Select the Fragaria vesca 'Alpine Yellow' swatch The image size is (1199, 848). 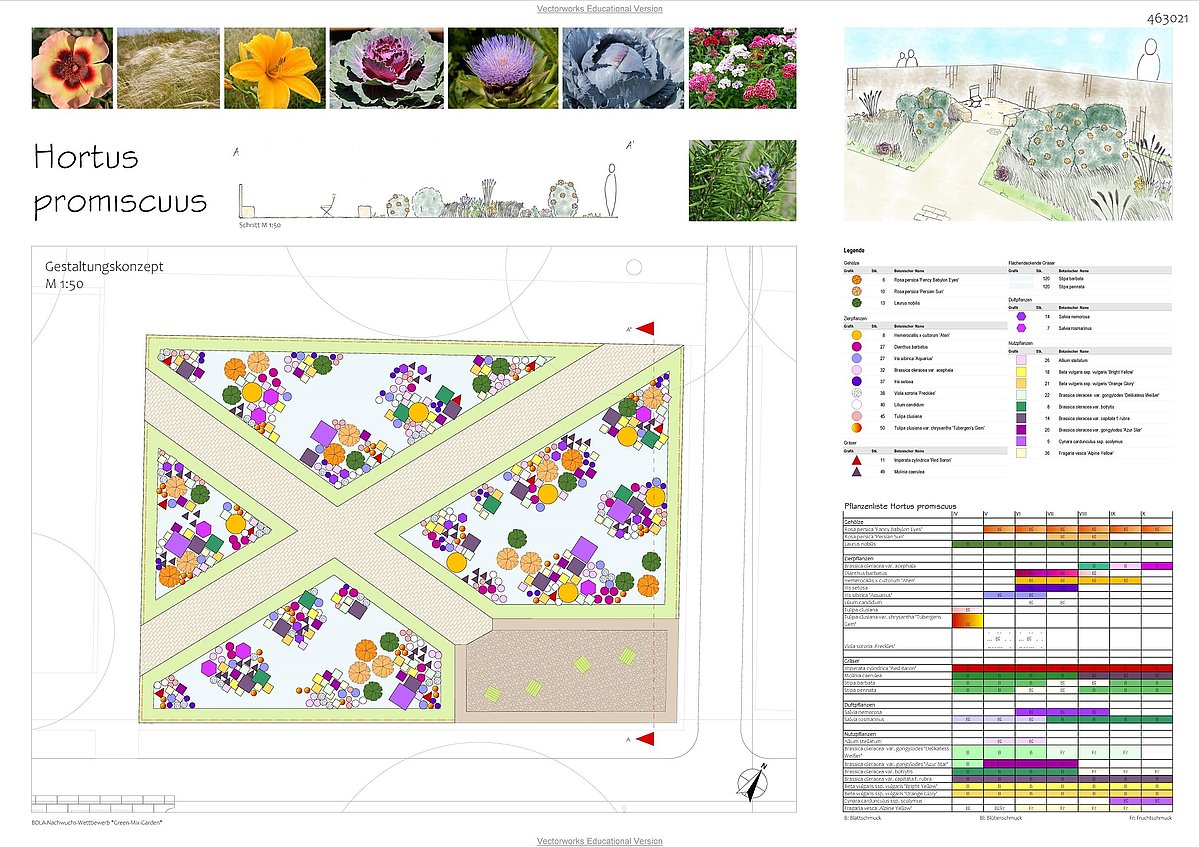1021,453
